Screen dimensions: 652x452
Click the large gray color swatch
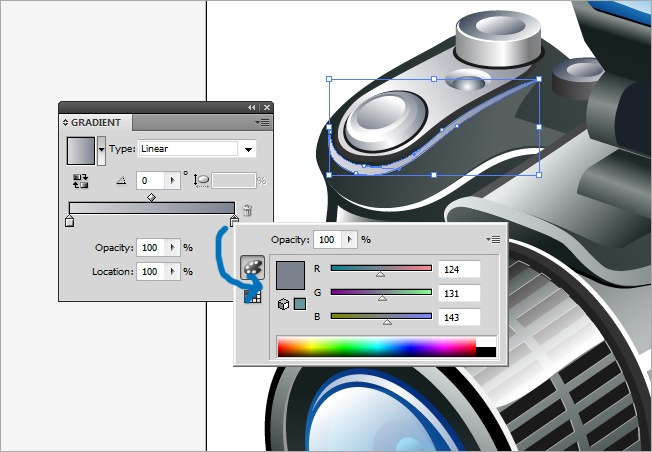tap(290, 275)
